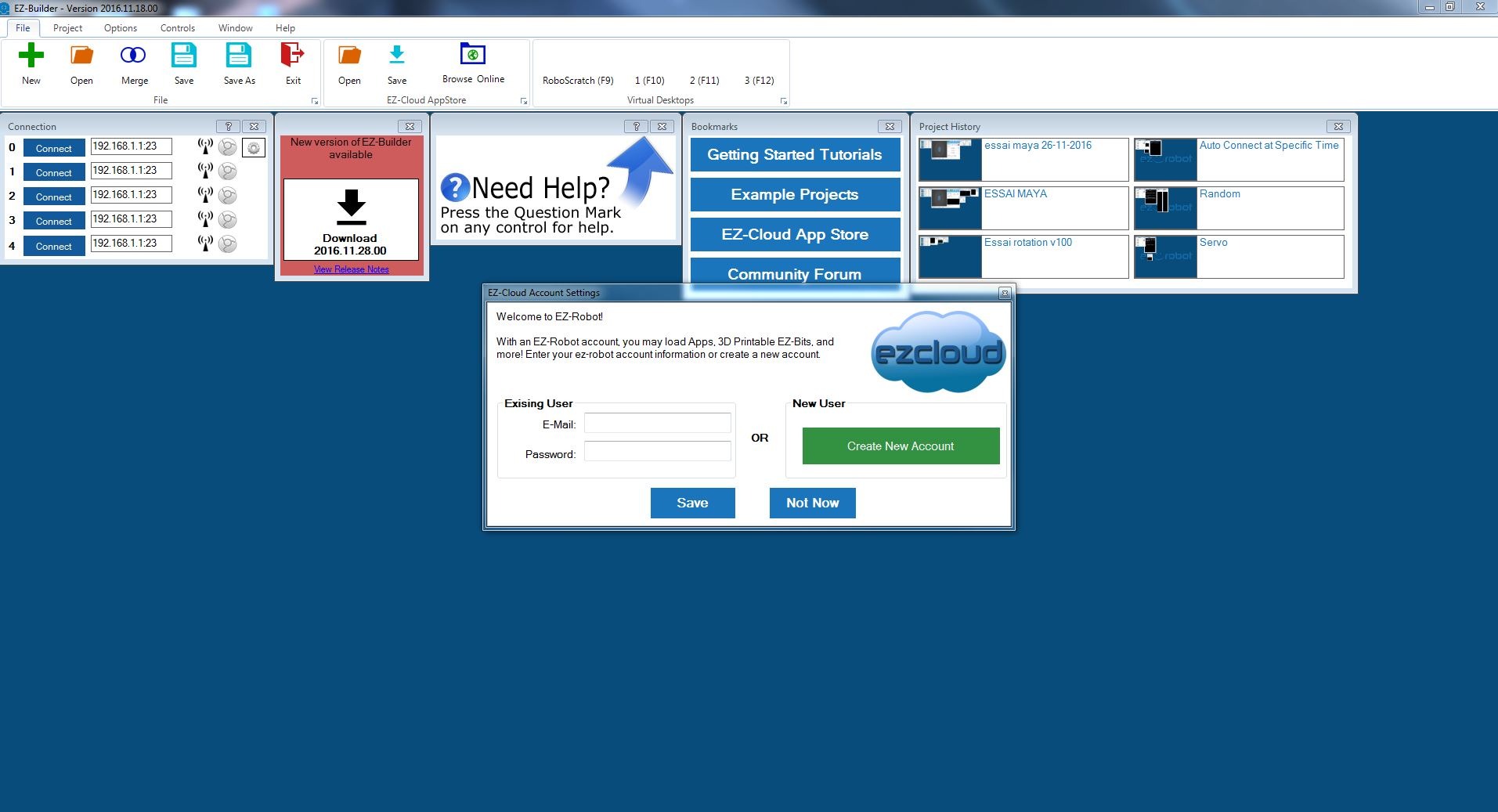The height and width of the screenshot is (812, 1498).
Task: Open the File ribbon tab
Action: (x=23, y=28)
